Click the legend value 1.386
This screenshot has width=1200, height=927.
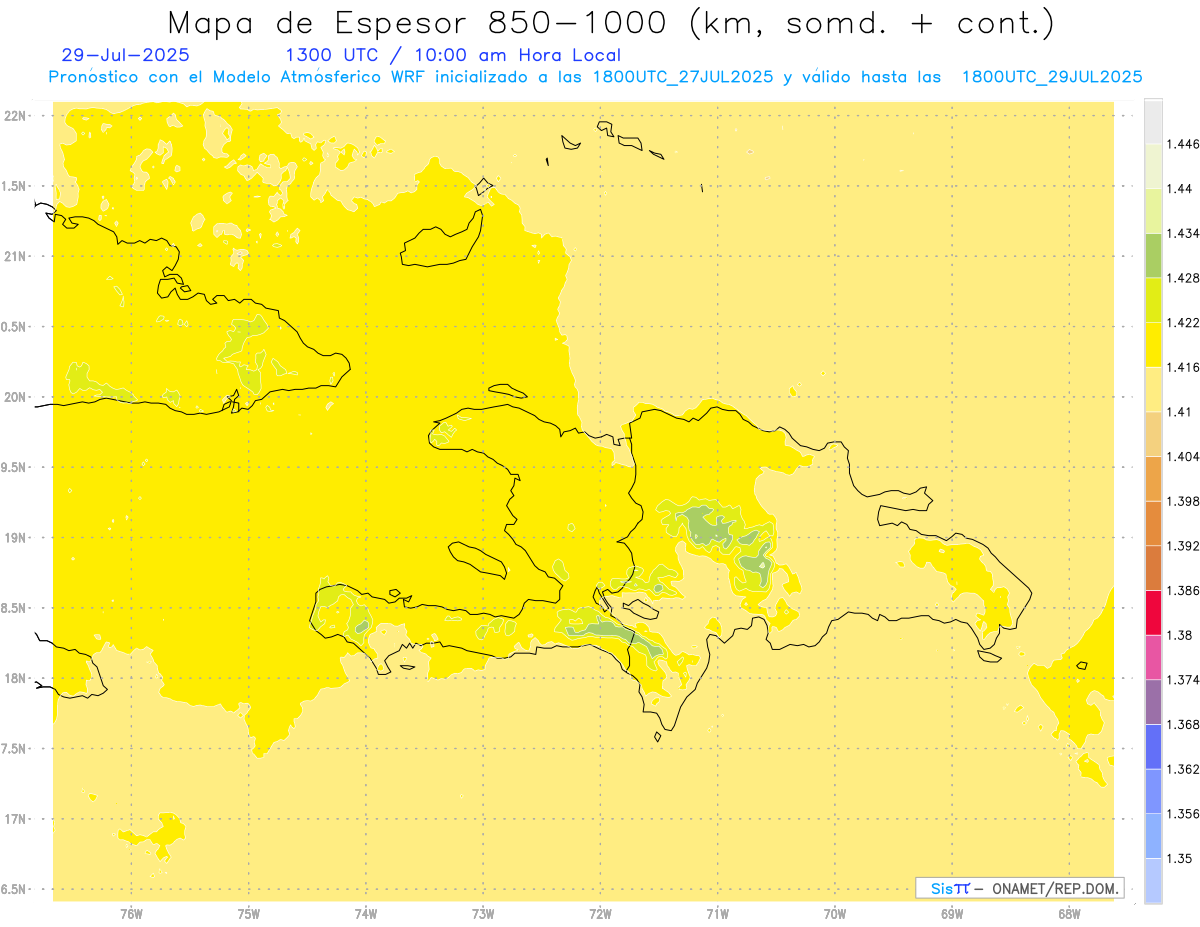click(1184, 590)
